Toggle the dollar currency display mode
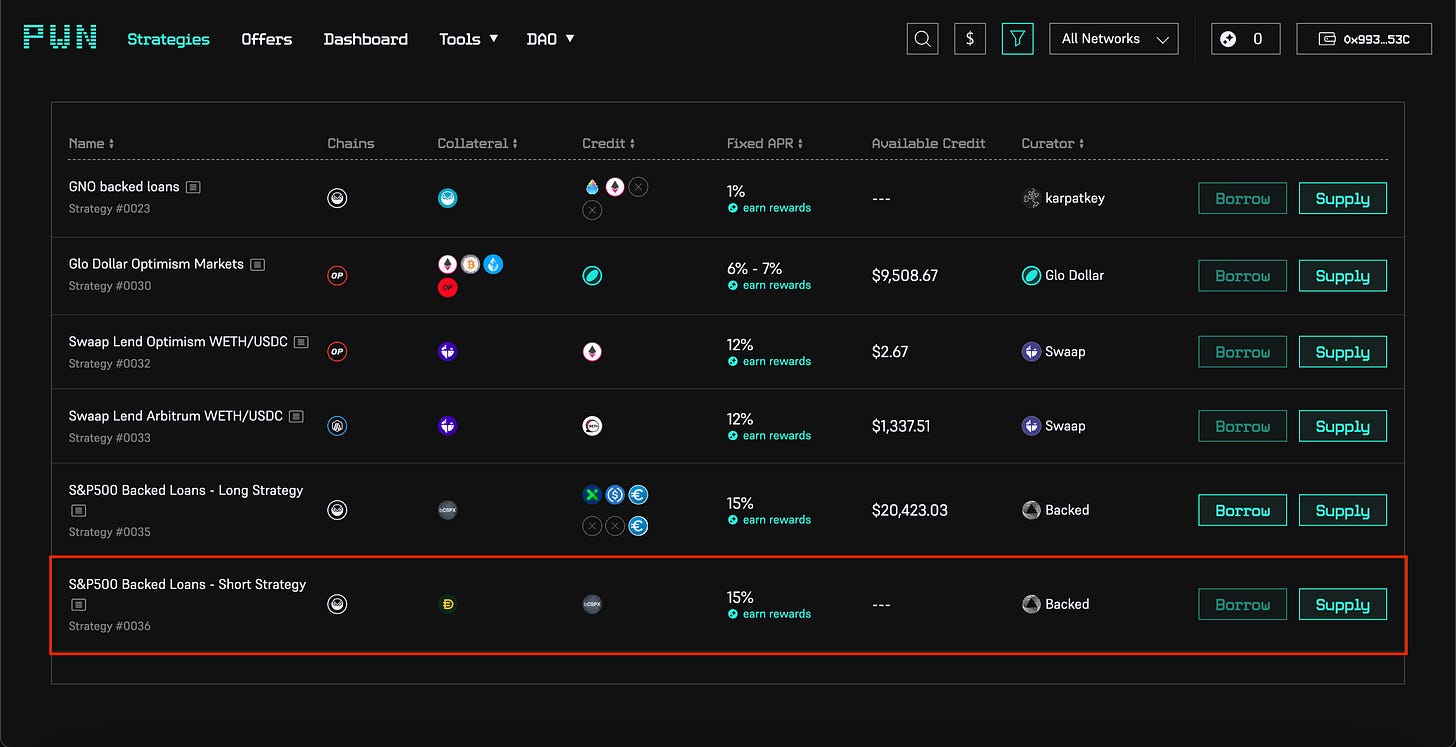The height and width of the screenshot is (747, 1456). (x=969, y=38)
